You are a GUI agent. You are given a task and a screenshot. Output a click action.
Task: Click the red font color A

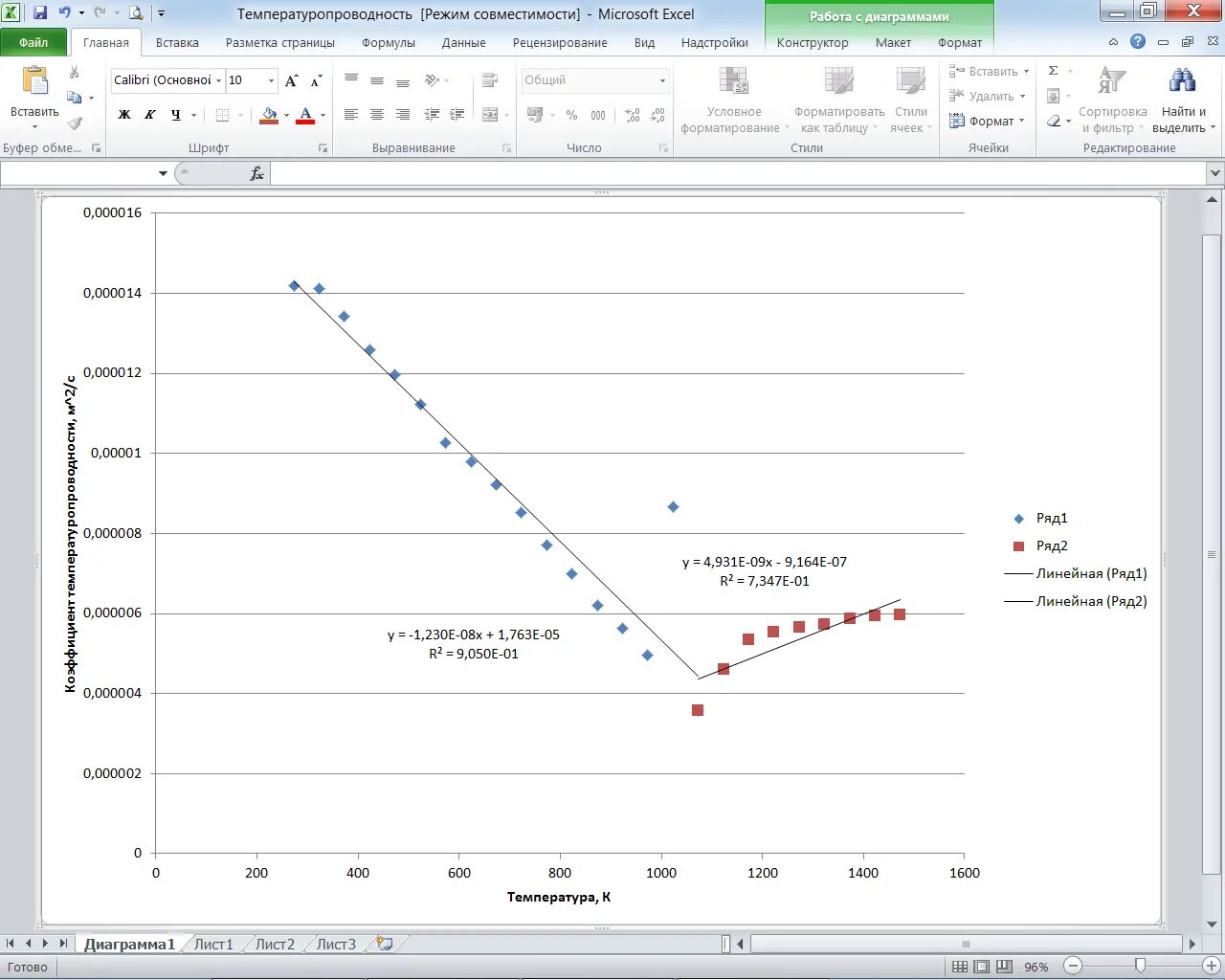pos(305,116)
